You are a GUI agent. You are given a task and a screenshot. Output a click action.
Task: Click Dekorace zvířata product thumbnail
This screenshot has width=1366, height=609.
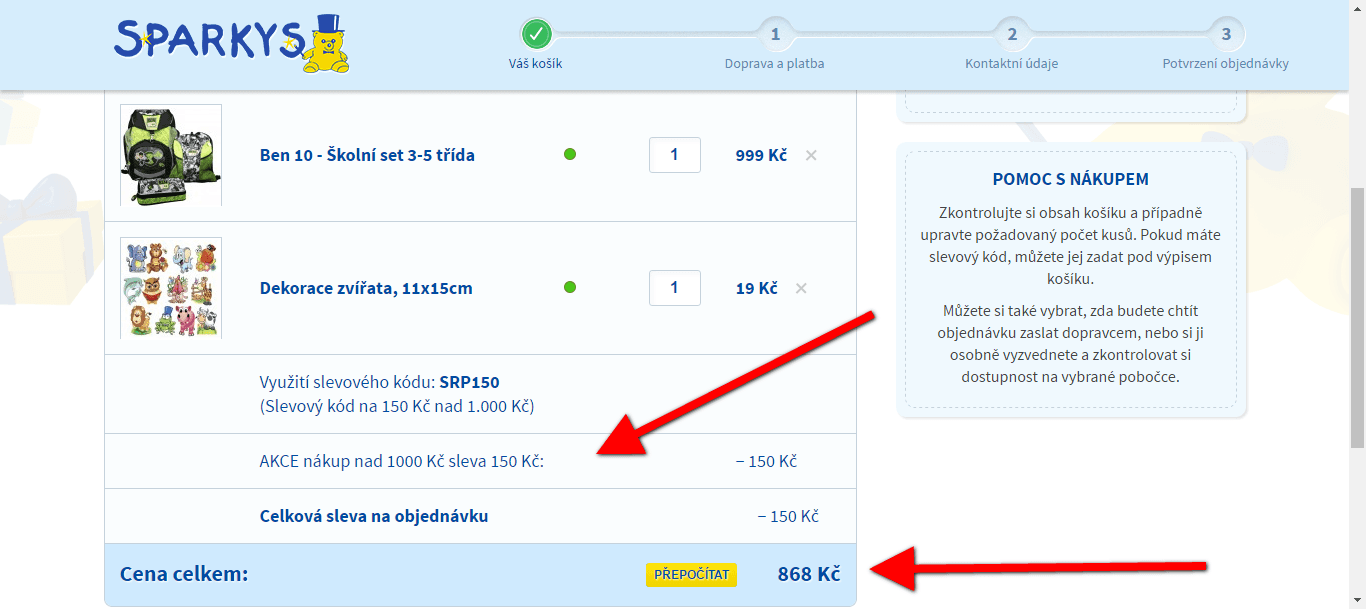click(x=171, y=288)
